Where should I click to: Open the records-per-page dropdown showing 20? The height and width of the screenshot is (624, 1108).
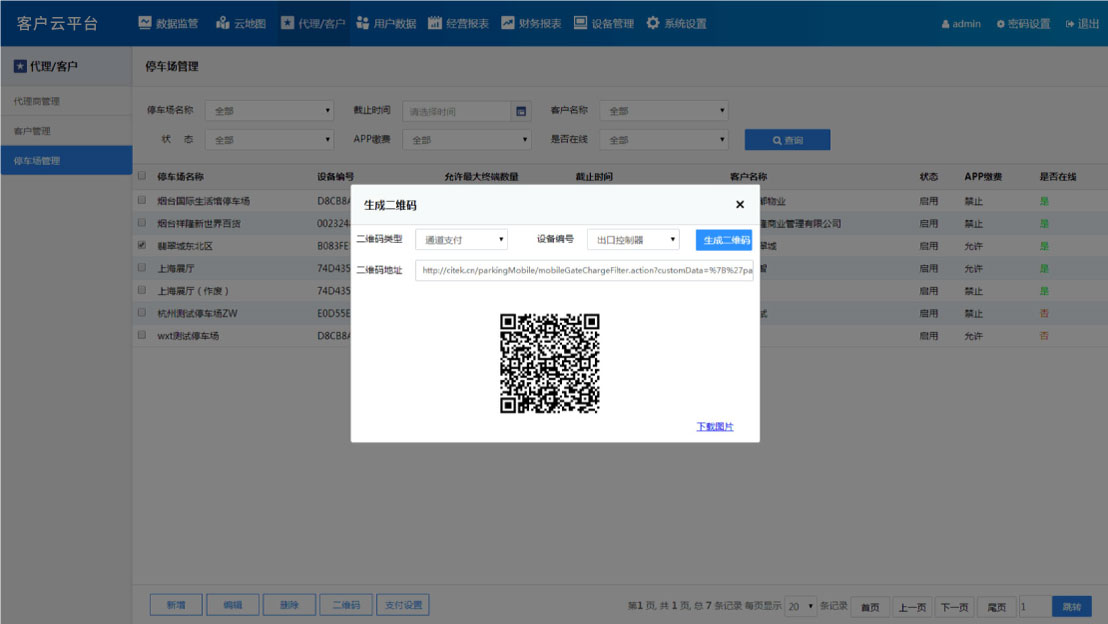[x=800, y=606]
